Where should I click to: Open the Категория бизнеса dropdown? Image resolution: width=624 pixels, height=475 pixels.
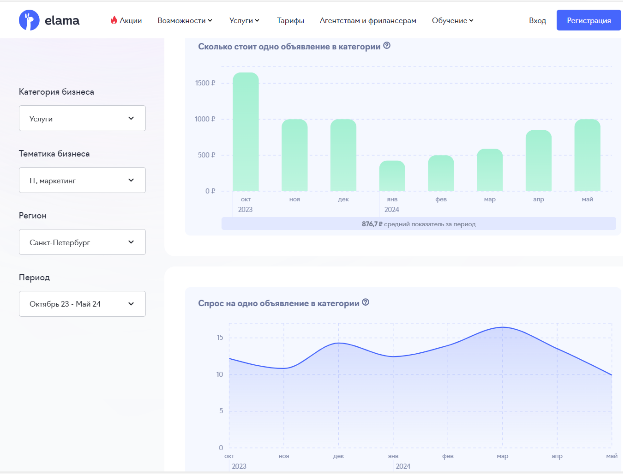click(82, 118)
